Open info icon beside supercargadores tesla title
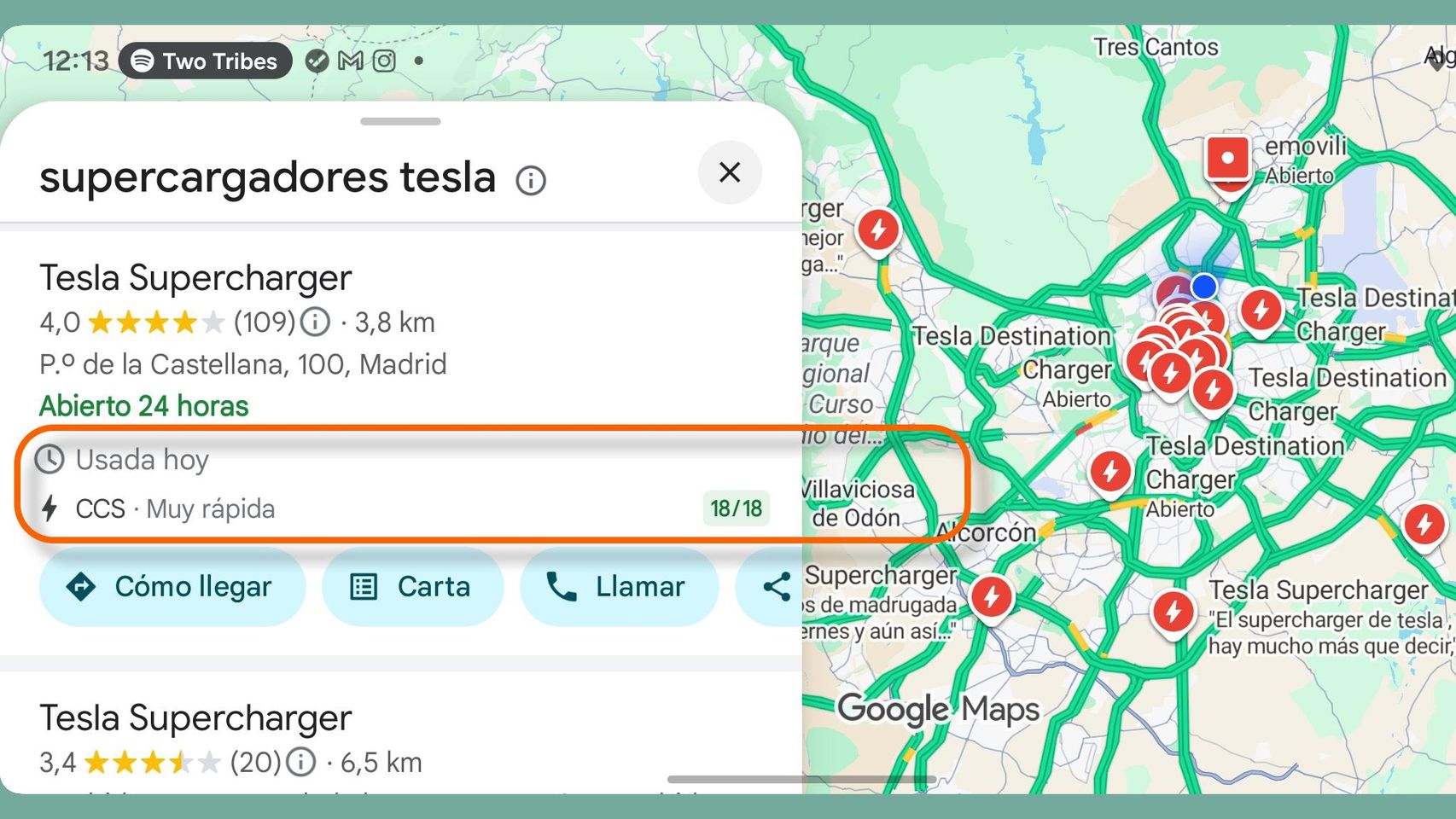The height and width of the screenshot is (819, 1456). tap(531, 181)
